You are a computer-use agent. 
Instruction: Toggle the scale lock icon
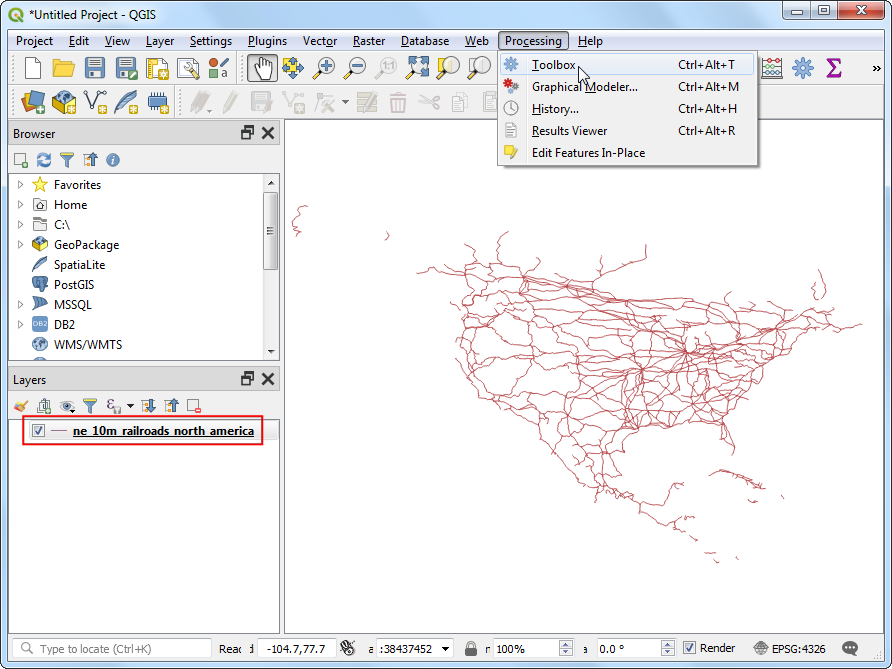(471, 648)
